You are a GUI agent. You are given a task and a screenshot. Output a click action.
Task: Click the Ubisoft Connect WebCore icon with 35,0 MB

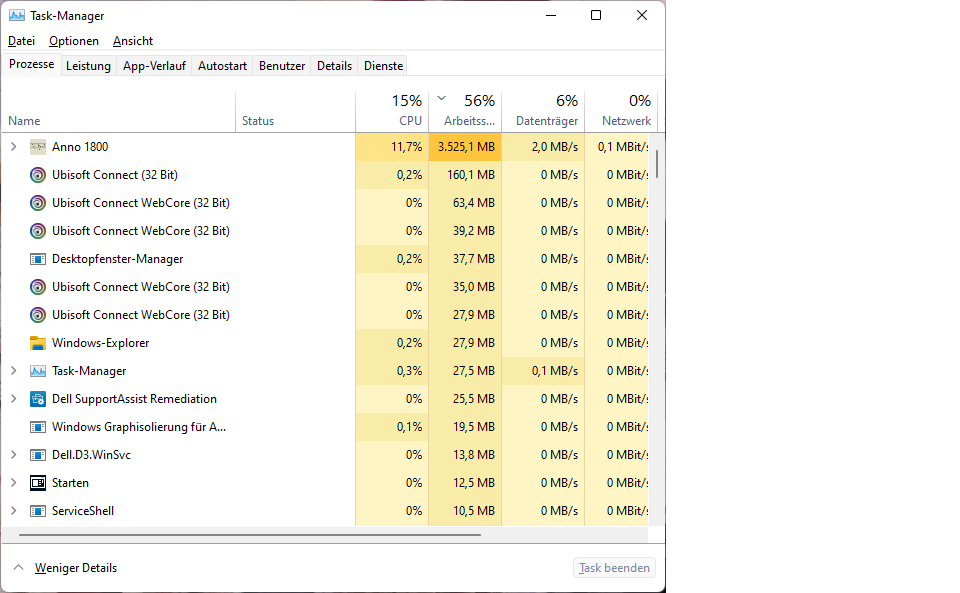(x=38, y=287)
